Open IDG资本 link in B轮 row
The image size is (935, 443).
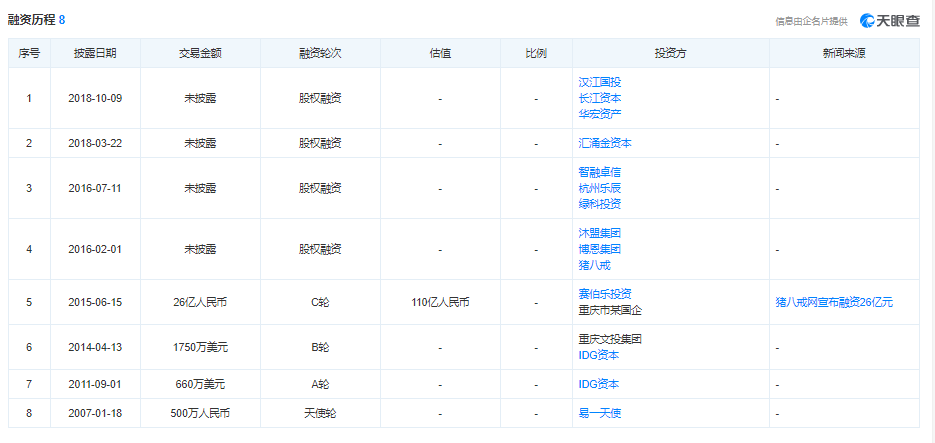599,355
